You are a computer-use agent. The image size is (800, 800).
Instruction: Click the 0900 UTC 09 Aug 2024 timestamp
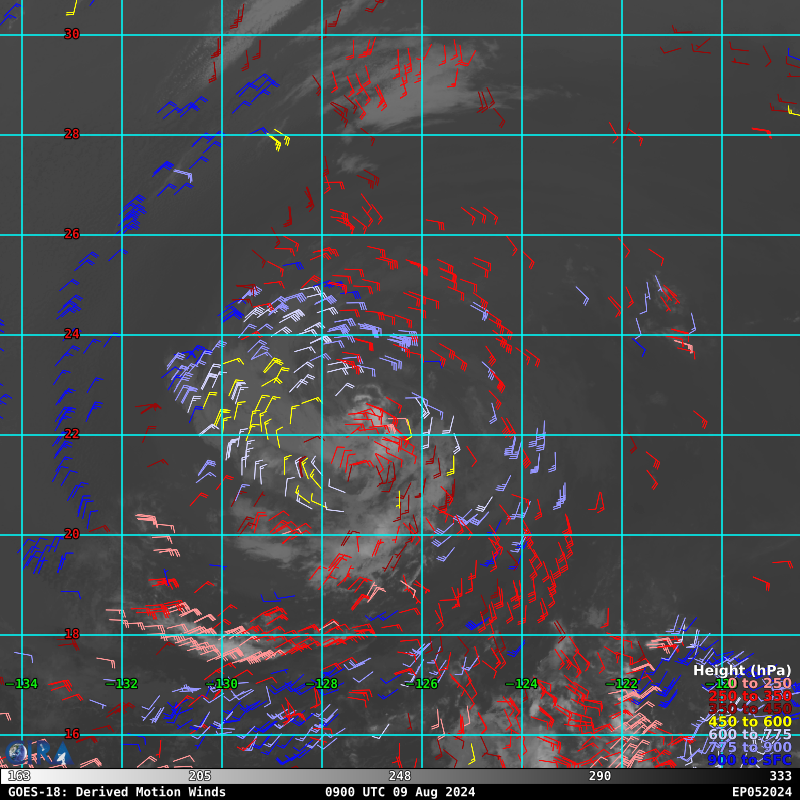pos(400,792)
